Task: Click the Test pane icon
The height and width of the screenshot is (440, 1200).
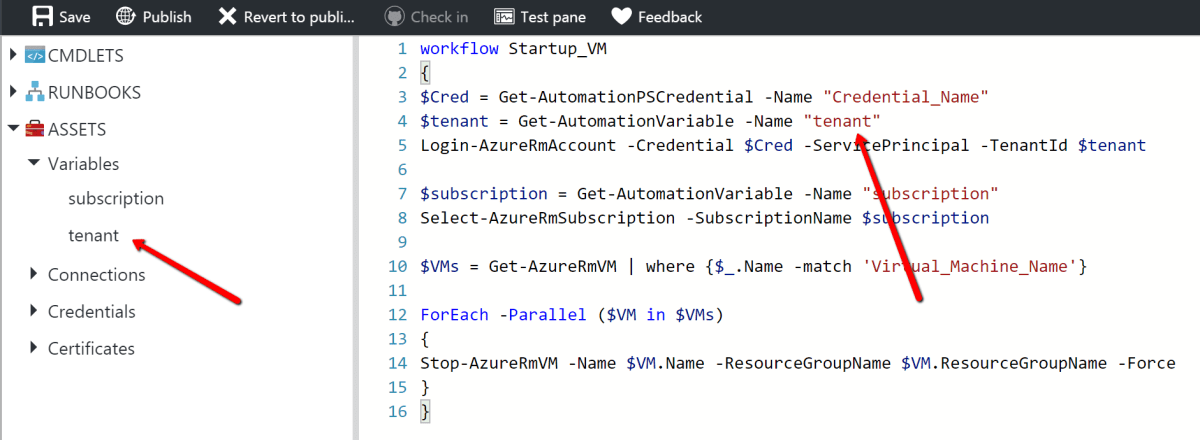Action: coord(504,16)
